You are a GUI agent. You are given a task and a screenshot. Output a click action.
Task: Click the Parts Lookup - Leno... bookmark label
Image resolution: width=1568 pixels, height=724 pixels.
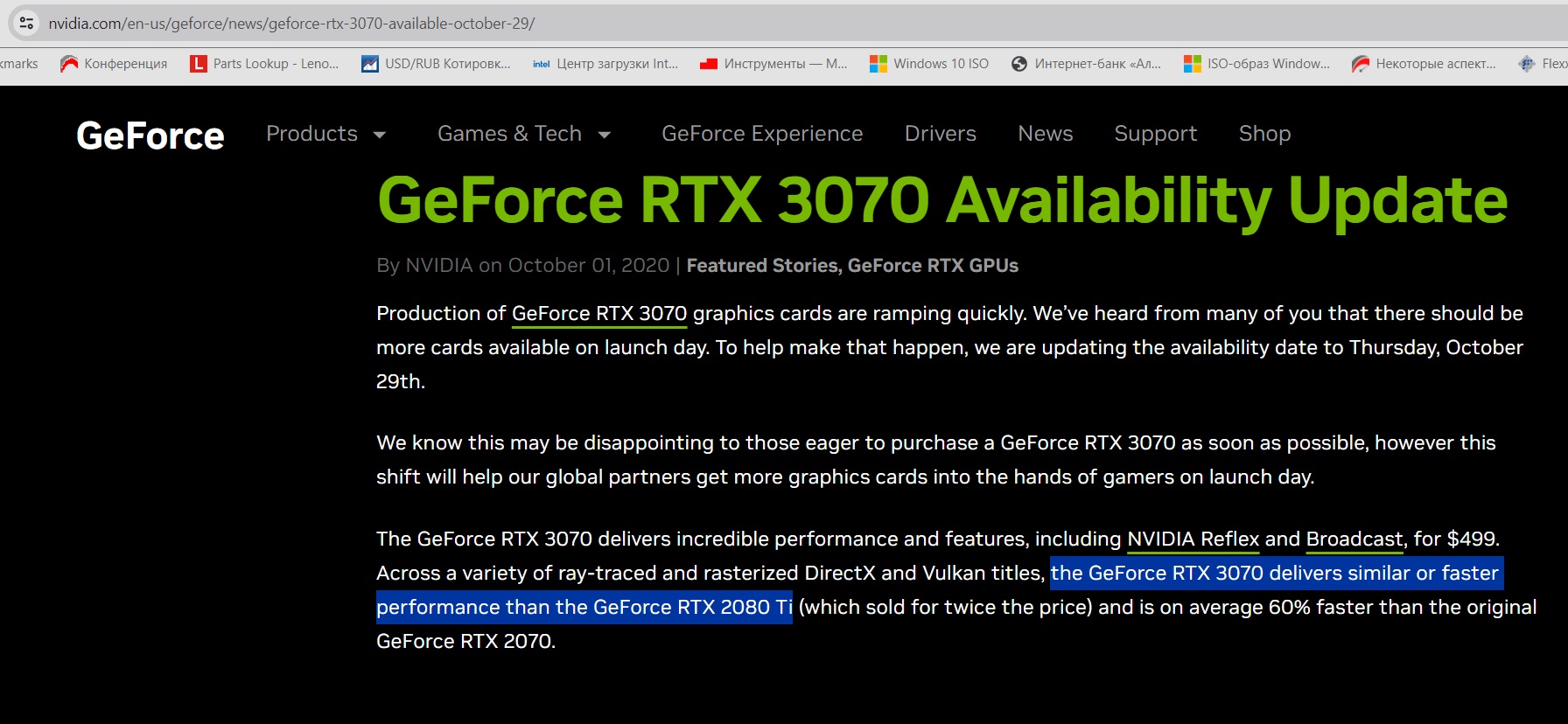(276, 64)
